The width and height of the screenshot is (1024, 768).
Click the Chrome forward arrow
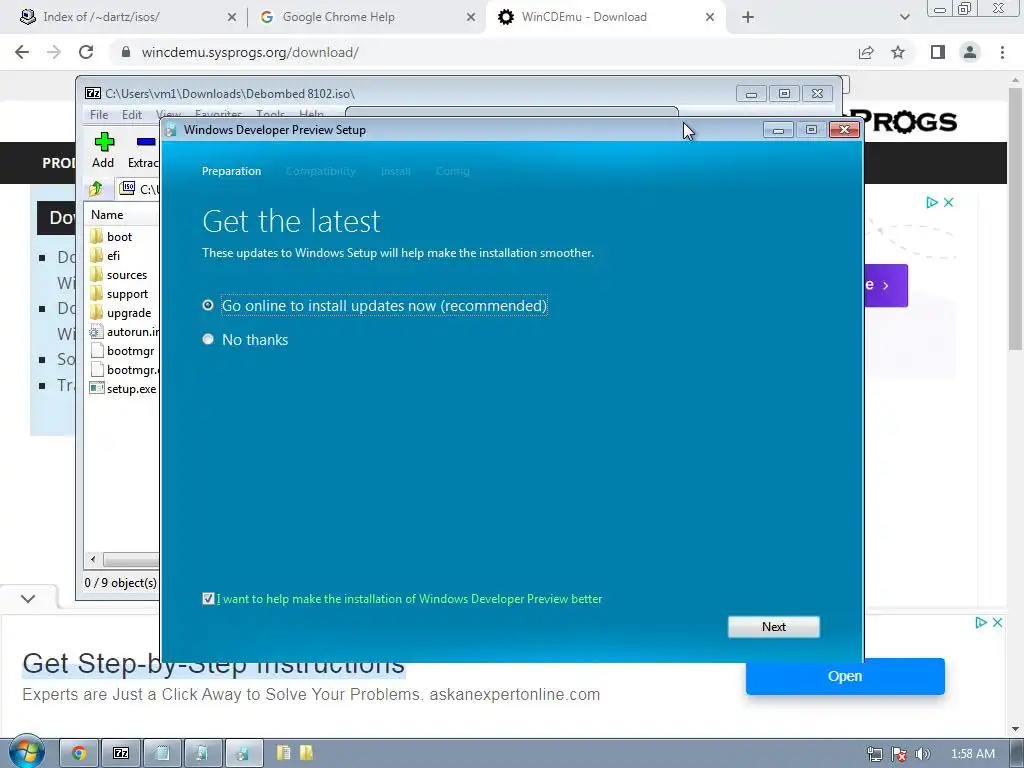pyautogui.click(x=54, y=52)
